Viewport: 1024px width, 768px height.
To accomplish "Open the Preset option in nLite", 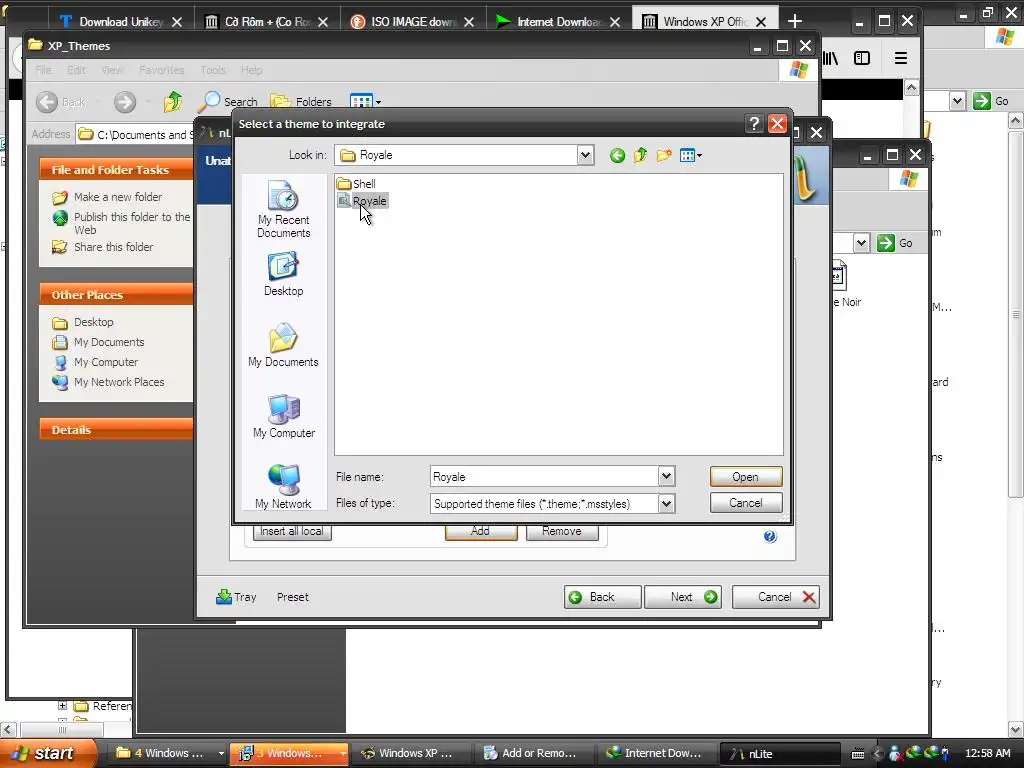I will coord(293,597).
